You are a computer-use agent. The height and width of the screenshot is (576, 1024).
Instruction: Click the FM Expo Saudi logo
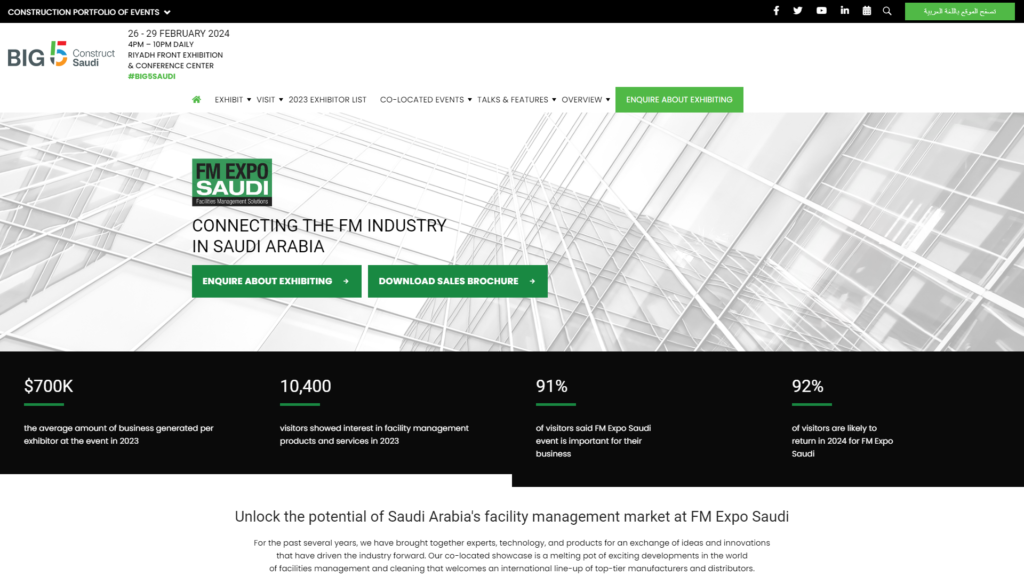pos(232,182)
